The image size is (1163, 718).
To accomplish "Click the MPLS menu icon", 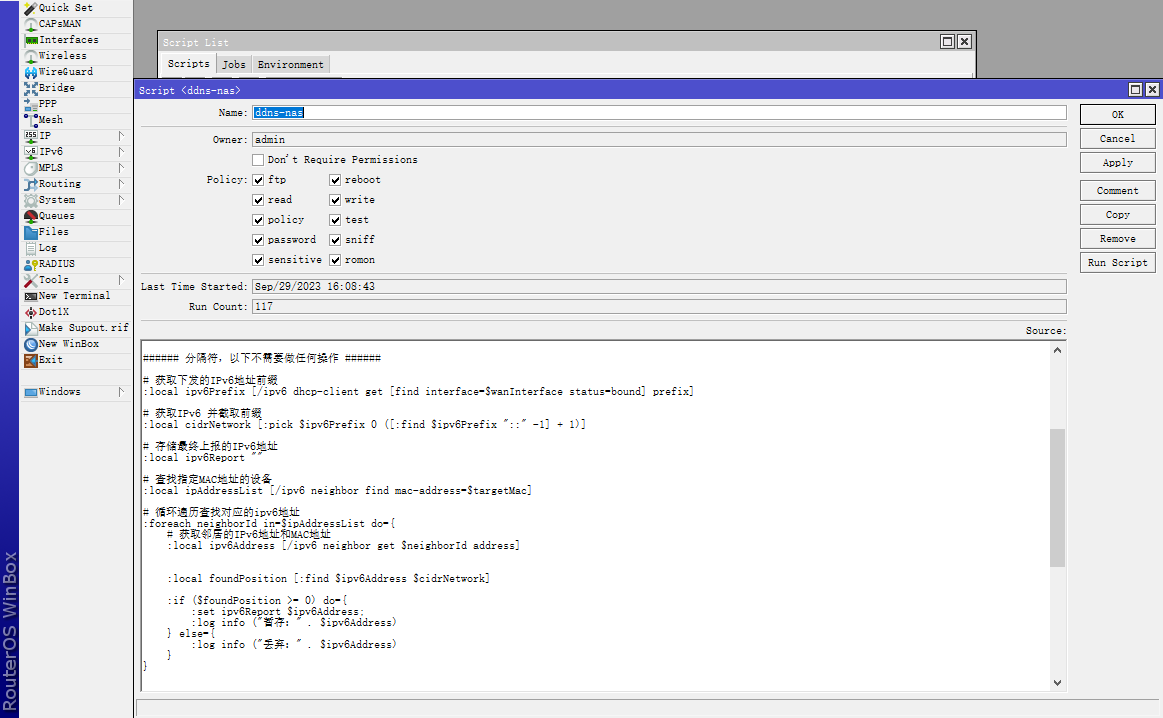I will click(x=30, y=168).
